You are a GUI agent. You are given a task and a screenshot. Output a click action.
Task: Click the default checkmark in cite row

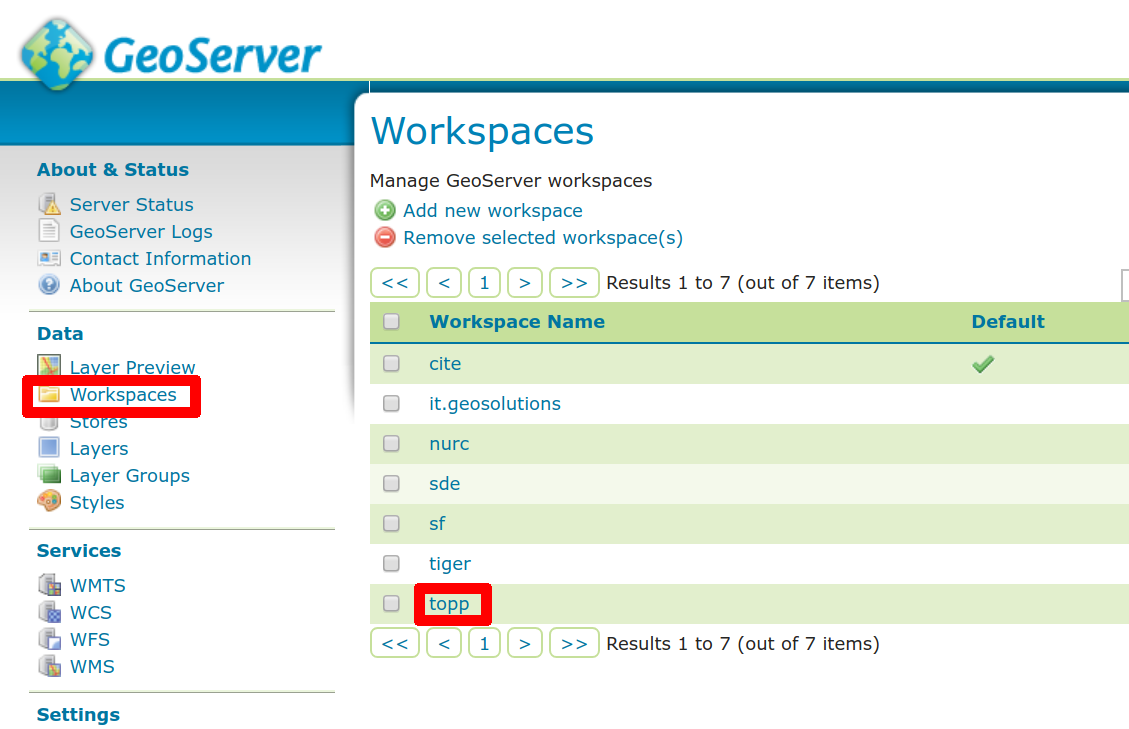point(983,364)
